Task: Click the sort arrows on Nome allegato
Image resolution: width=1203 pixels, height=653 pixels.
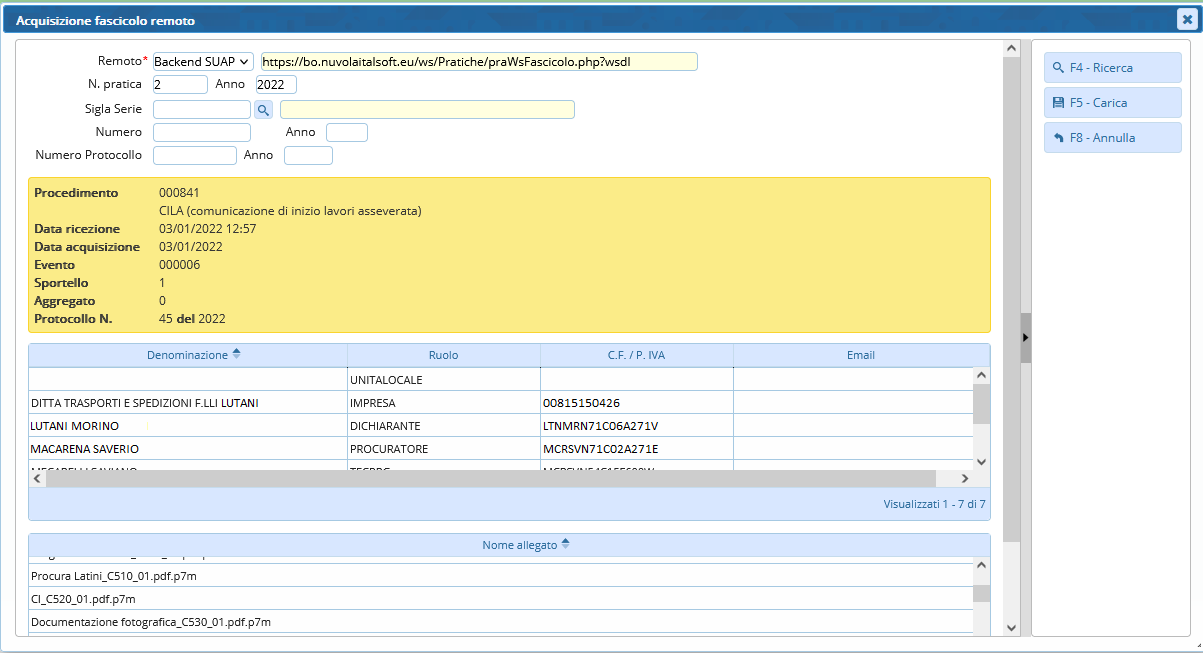Action: pyautogui.click(x=566, y=544)
